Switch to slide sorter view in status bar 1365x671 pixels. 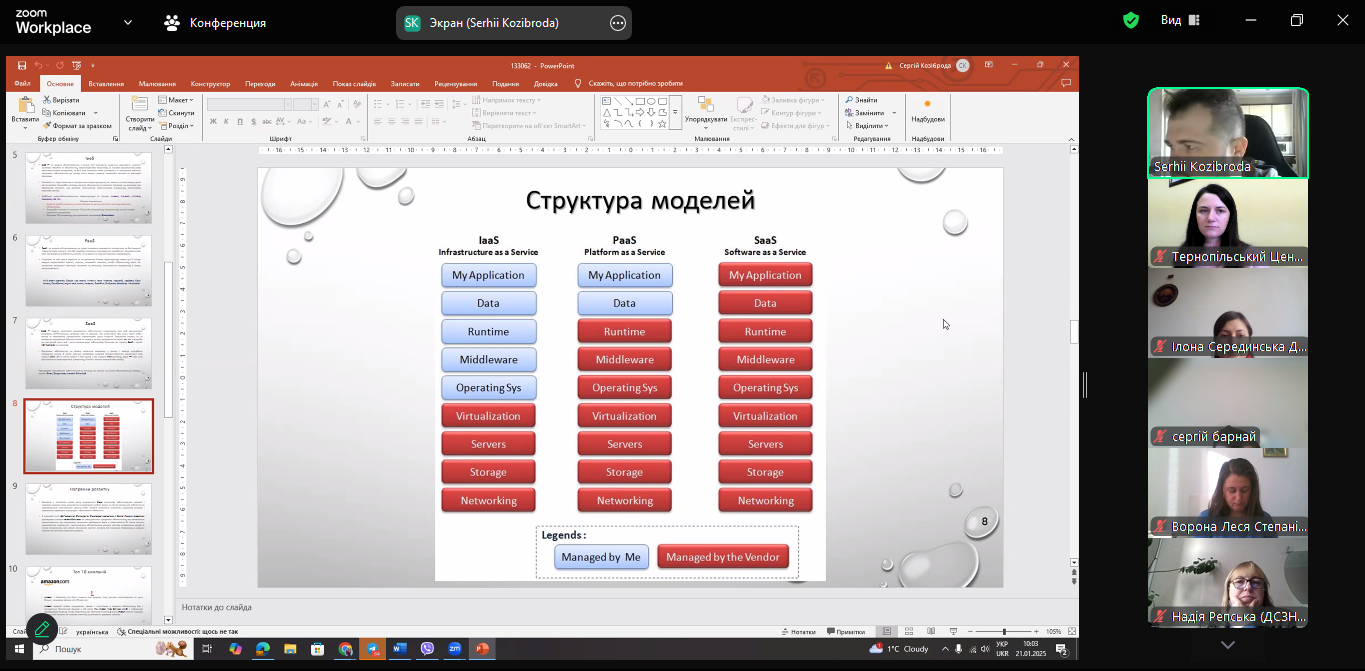(x=908, y=632)
